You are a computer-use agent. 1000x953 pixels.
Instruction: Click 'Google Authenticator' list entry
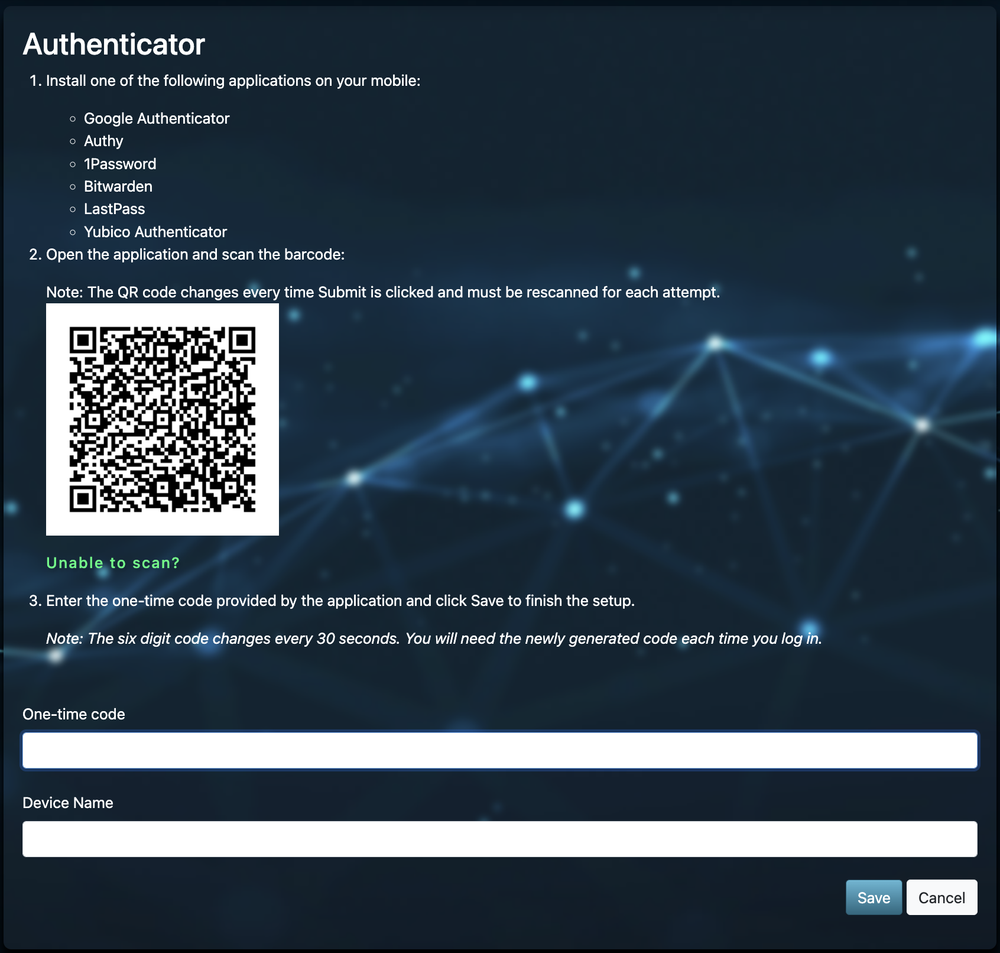tap(156, 119)
